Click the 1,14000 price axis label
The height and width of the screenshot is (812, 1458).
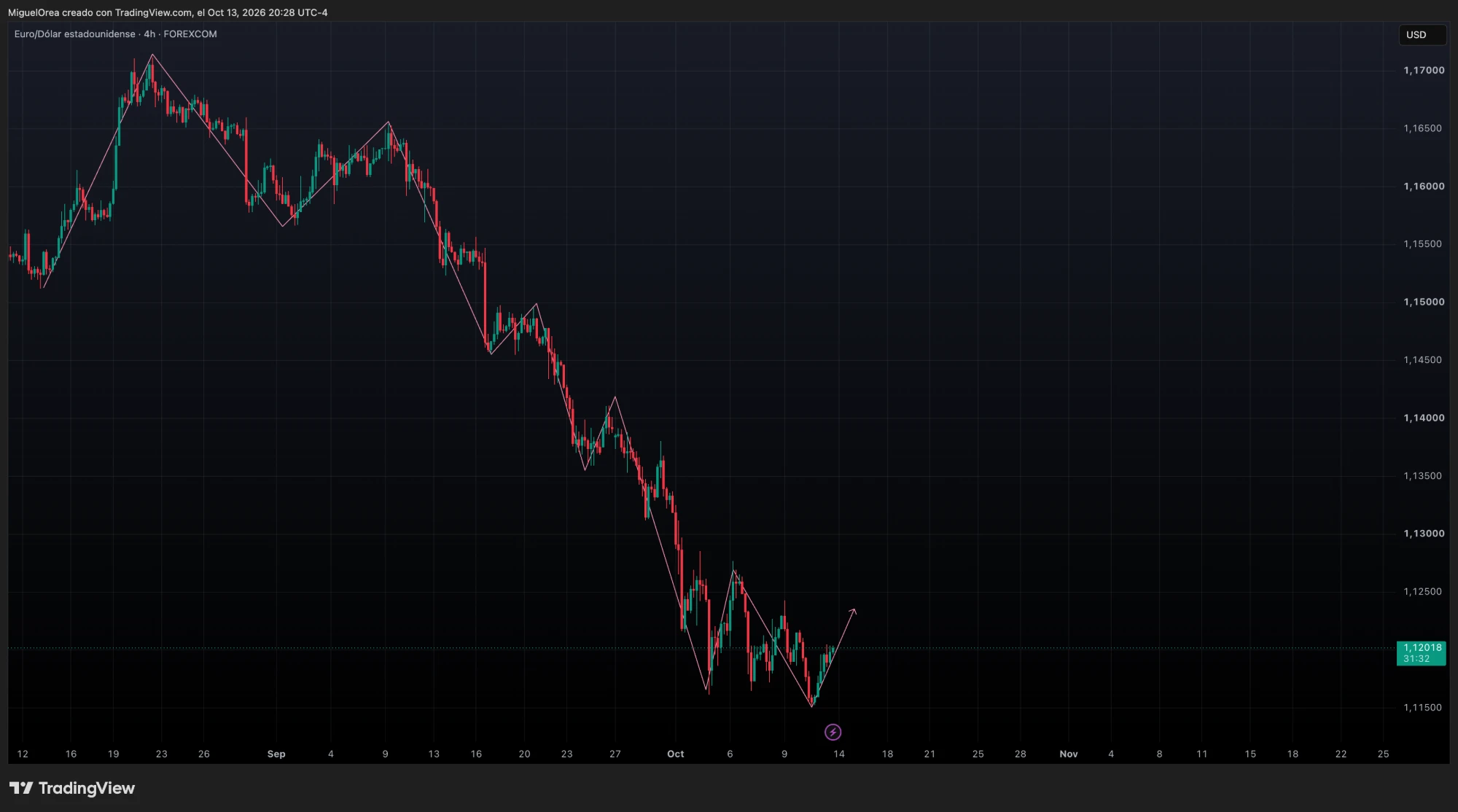(x=1424, y=418)
